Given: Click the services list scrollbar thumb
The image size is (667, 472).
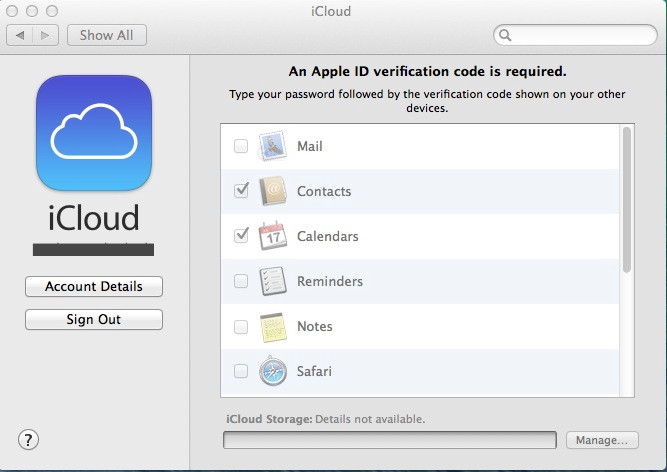Looking at the screenshot, I should [x=627, y=200].
